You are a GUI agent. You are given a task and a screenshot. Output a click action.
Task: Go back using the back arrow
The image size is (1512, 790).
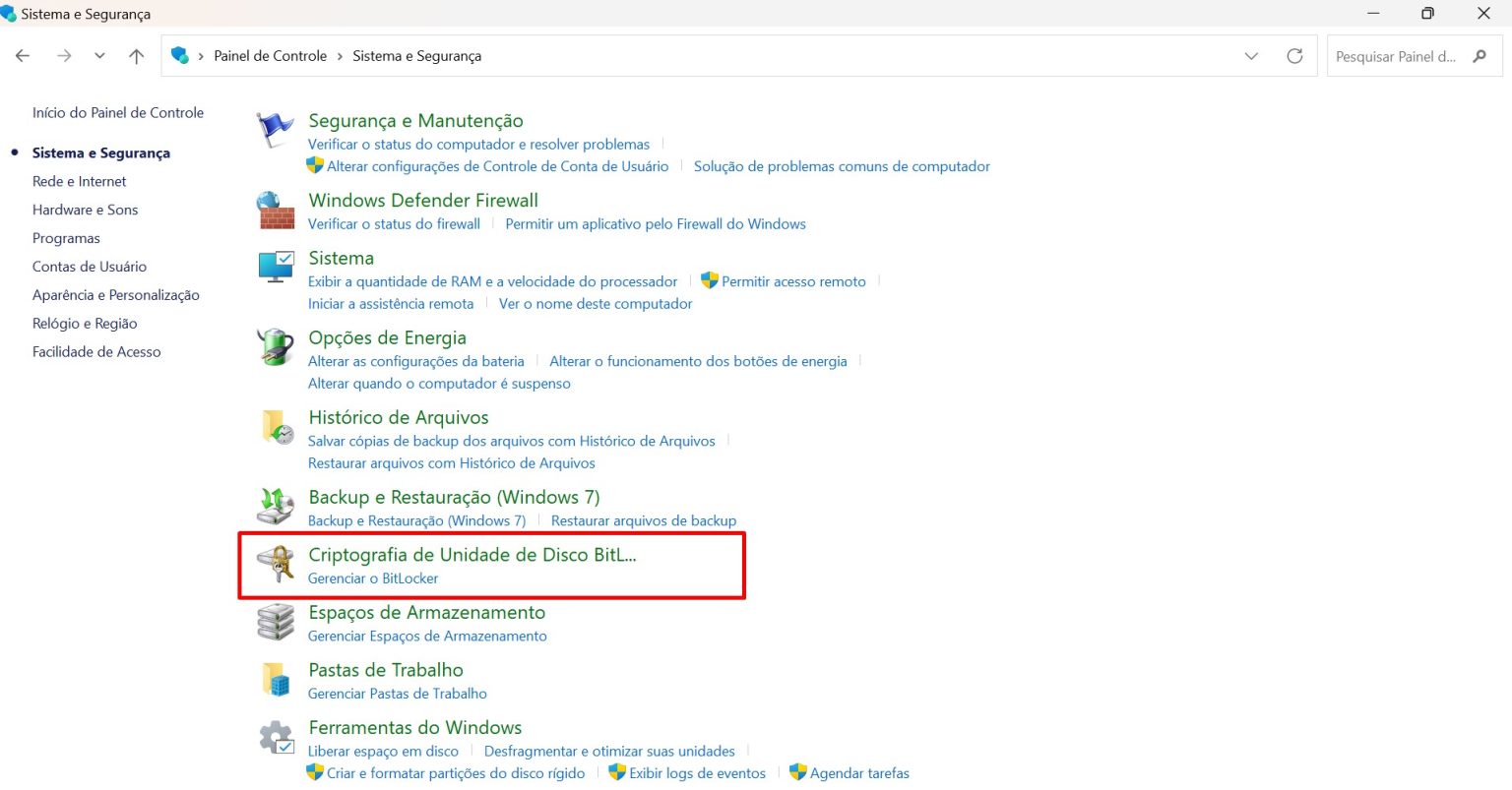pos(23,56)
